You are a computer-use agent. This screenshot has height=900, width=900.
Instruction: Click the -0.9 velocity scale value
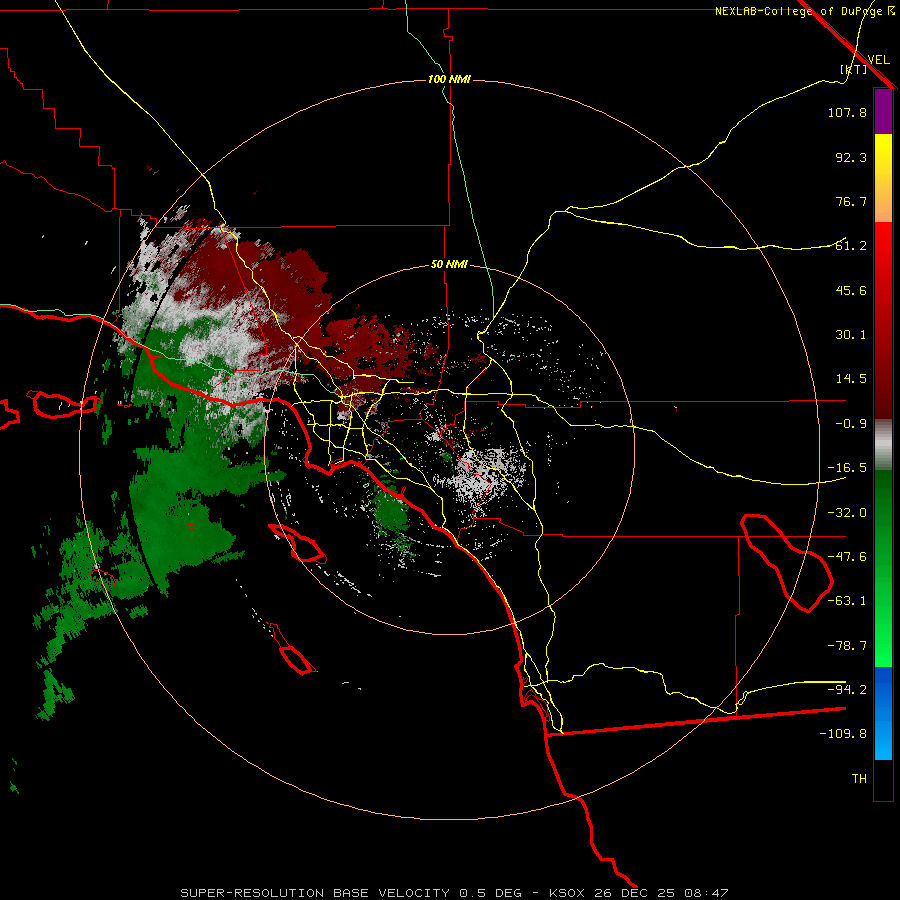pos(851,424)
